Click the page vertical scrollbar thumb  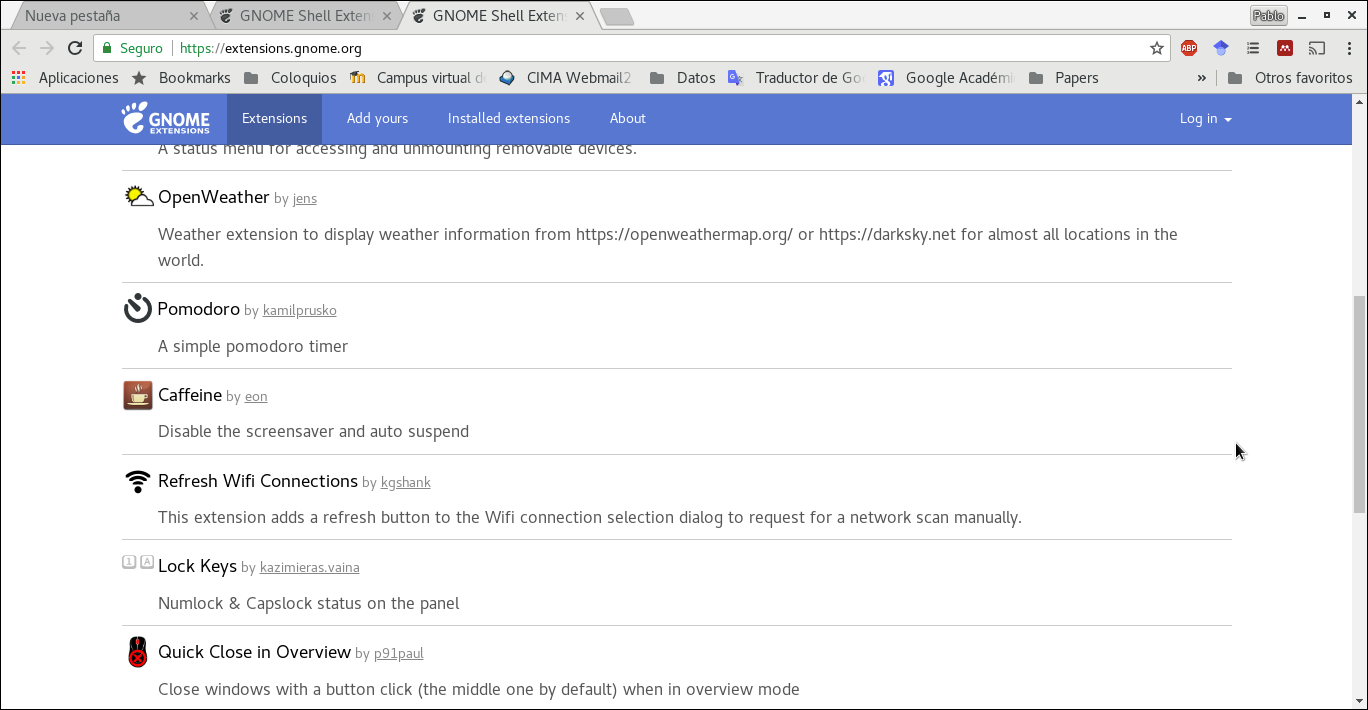(x=1359, y=405)
